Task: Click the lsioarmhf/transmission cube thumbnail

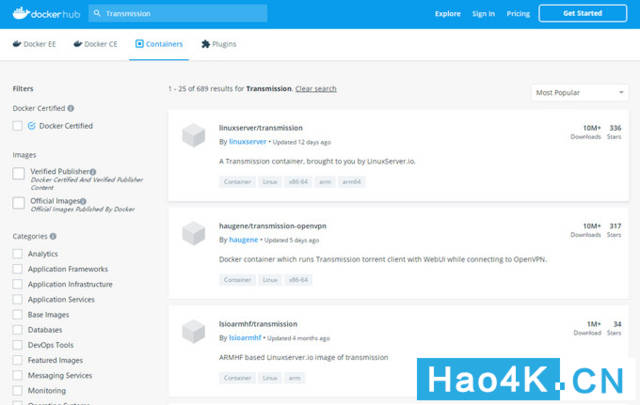Action: pyautogui.click(x=193, y=331)
